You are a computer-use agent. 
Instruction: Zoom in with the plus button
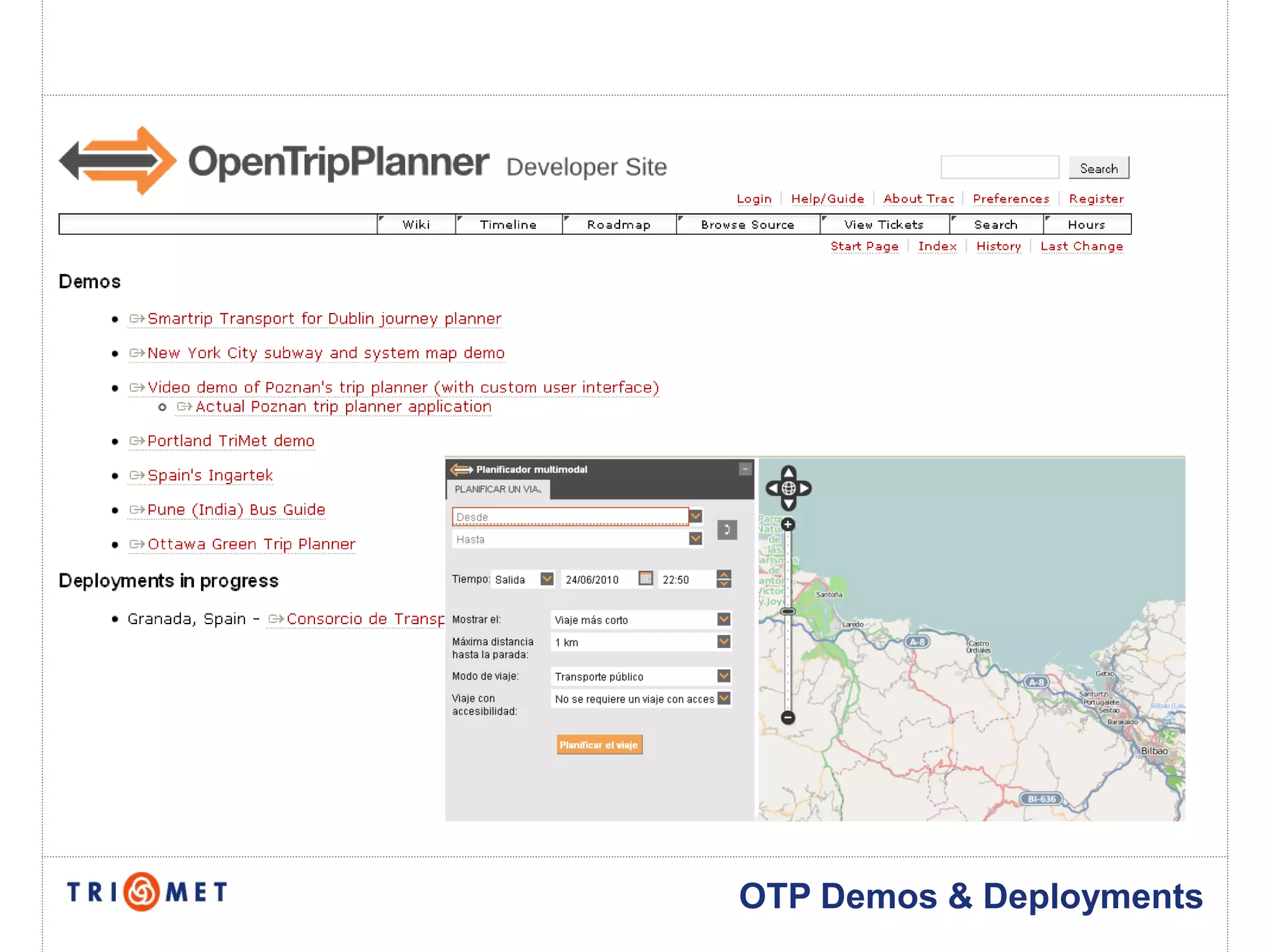[x=788, y=525]
